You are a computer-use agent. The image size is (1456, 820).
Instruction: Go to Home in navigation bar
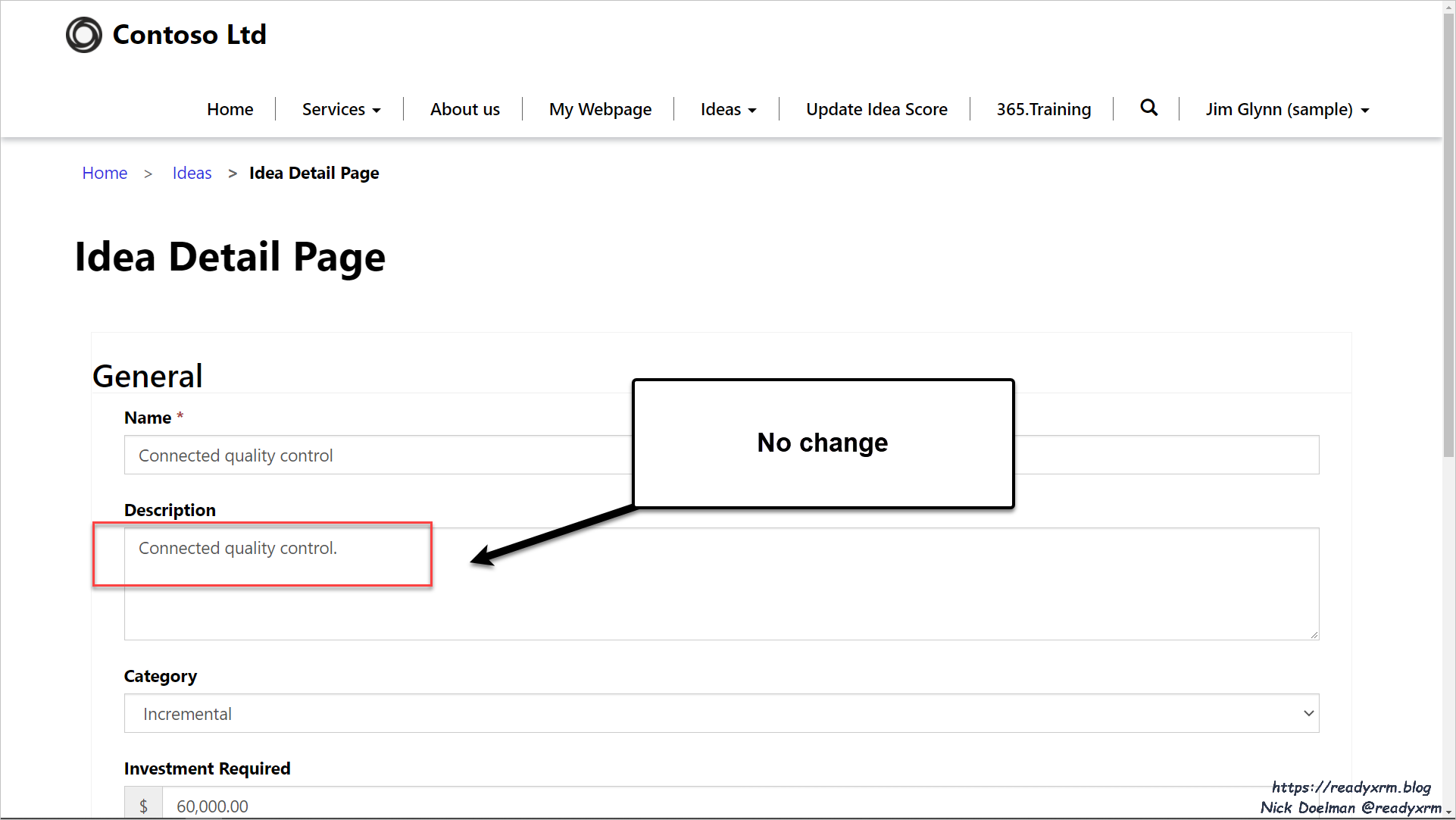(x=230, y=109)
